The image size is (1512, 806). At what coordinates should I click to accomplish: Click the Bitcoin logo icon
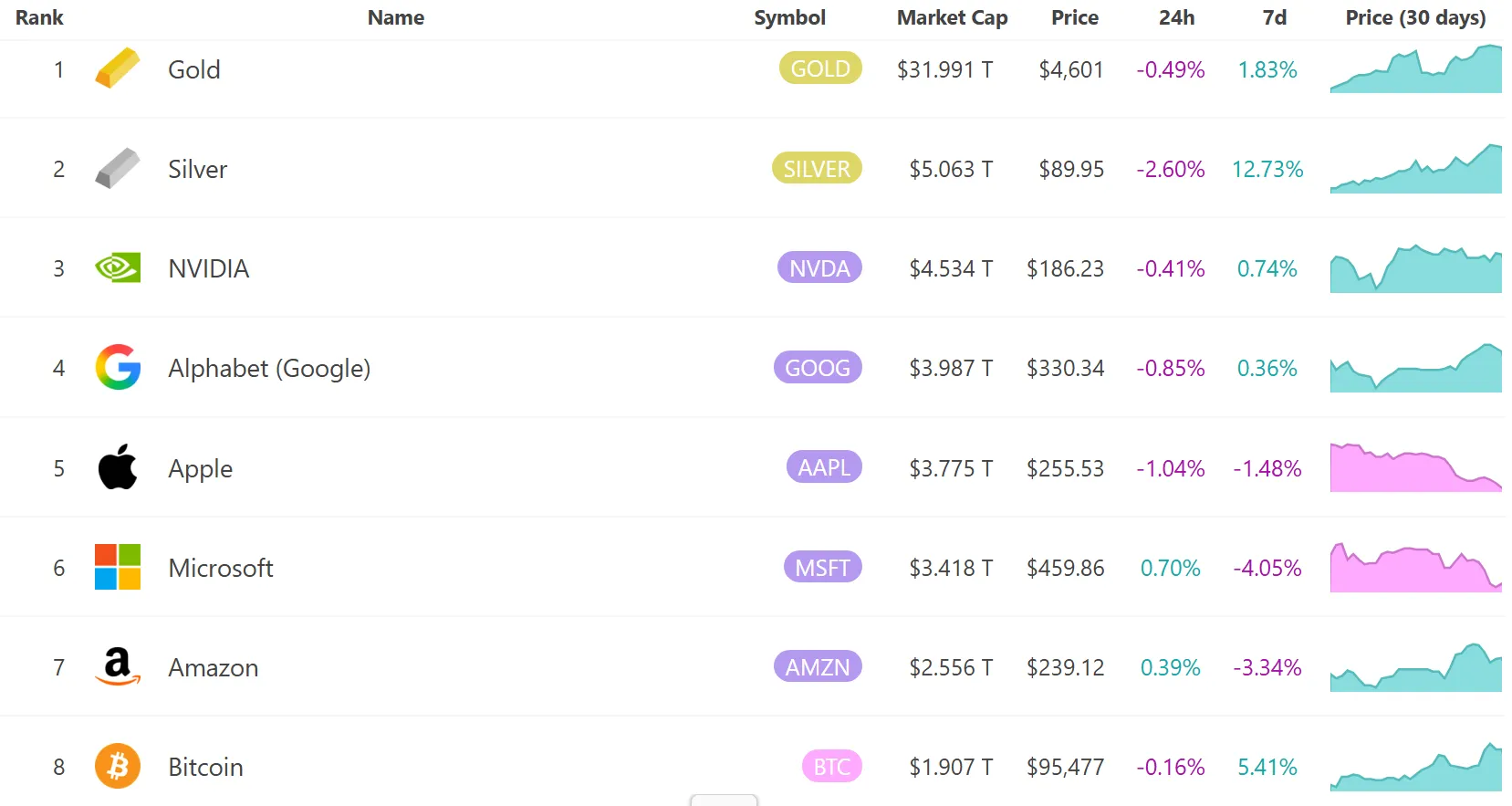tap(118, 766)
